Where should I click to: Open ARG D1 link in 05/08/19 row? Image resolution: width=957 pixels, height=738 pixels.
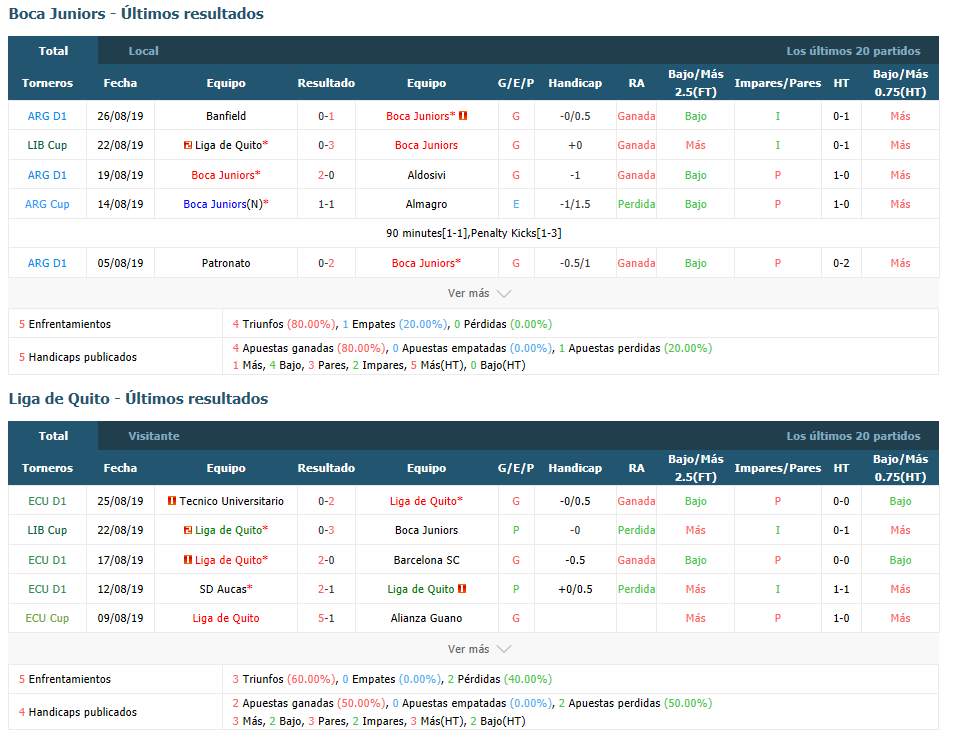pos(47,263)
